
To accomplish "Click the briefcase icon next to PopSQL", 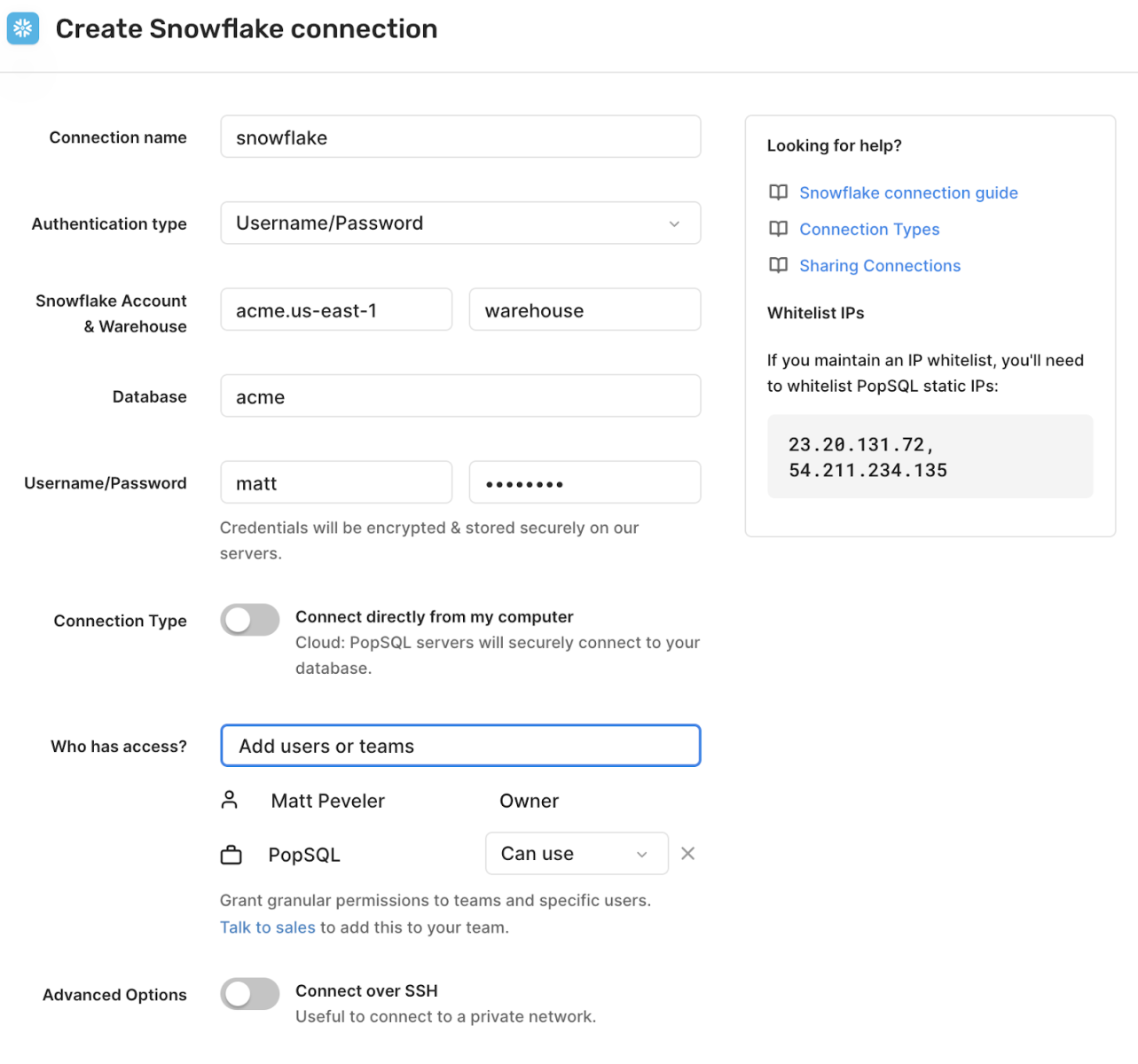I will tap(231, 854).
